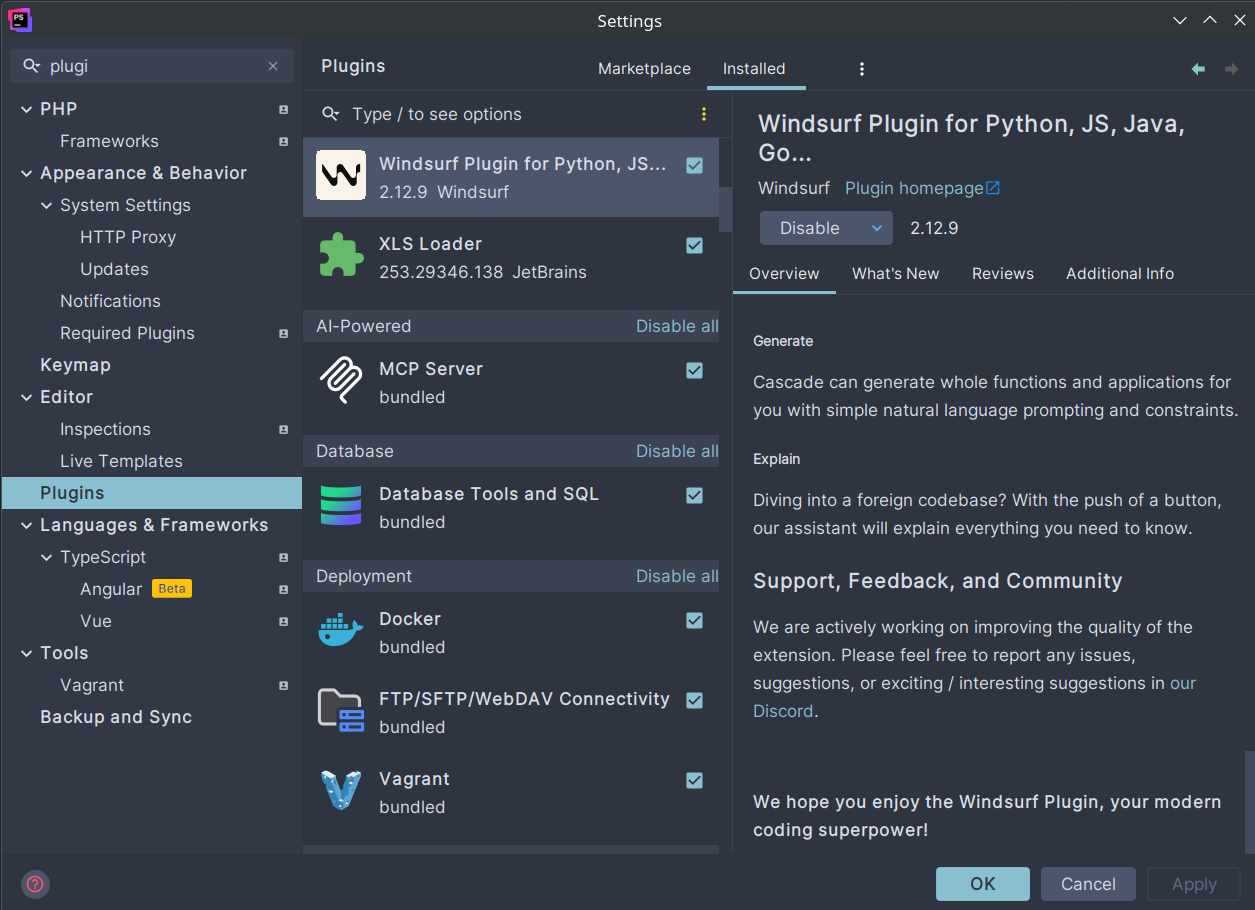Toggle Database Tools and SQL checkbox
1255x910 pixels.
click(x=695, y=495)
